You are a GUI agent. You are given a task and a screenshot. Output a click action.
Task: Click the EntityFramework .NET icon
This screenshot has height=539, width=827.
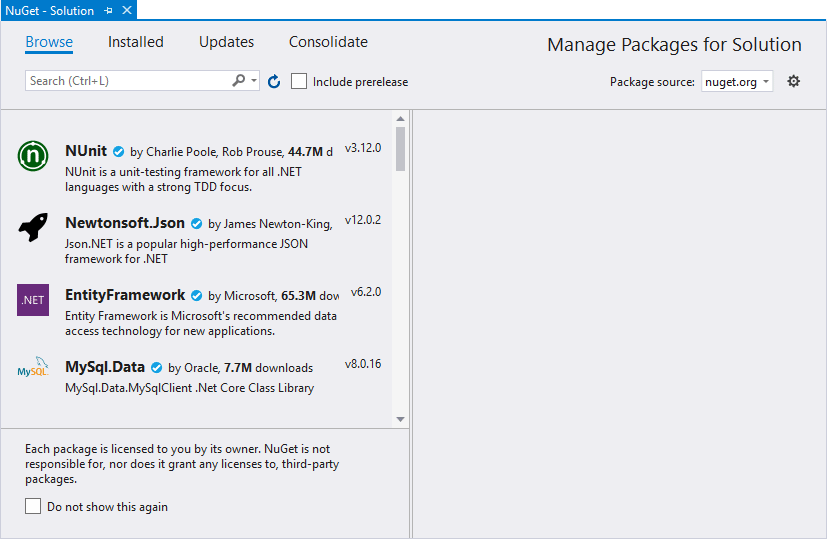(x=33, y=300)
